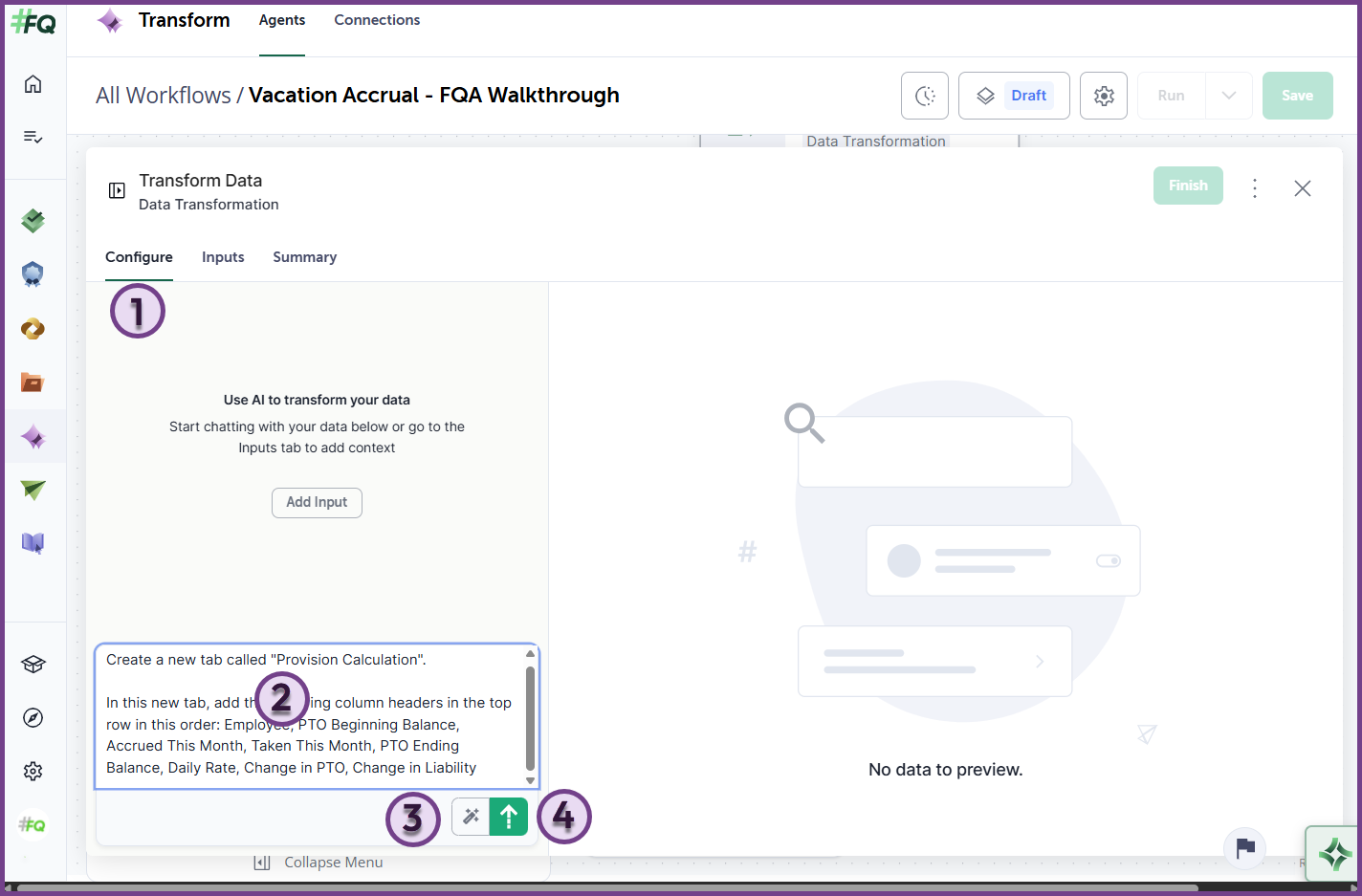Send the prompt with green arrow button
The image size is (1362, 896).
click(x=509, y=817)
